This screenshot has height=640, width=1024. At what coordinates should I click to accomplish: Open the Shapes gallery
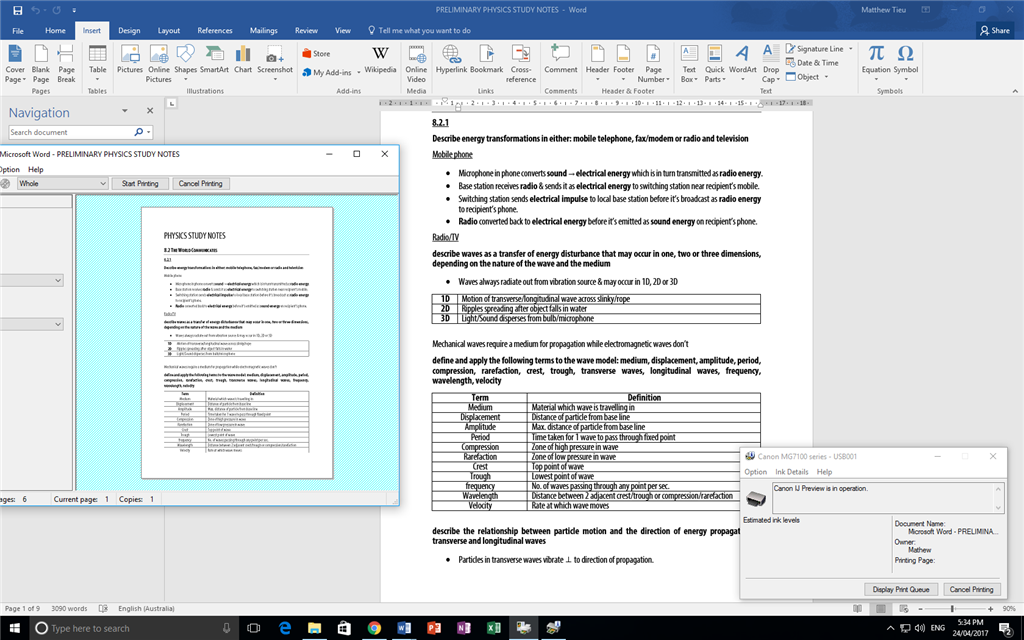tap(185, 63)
